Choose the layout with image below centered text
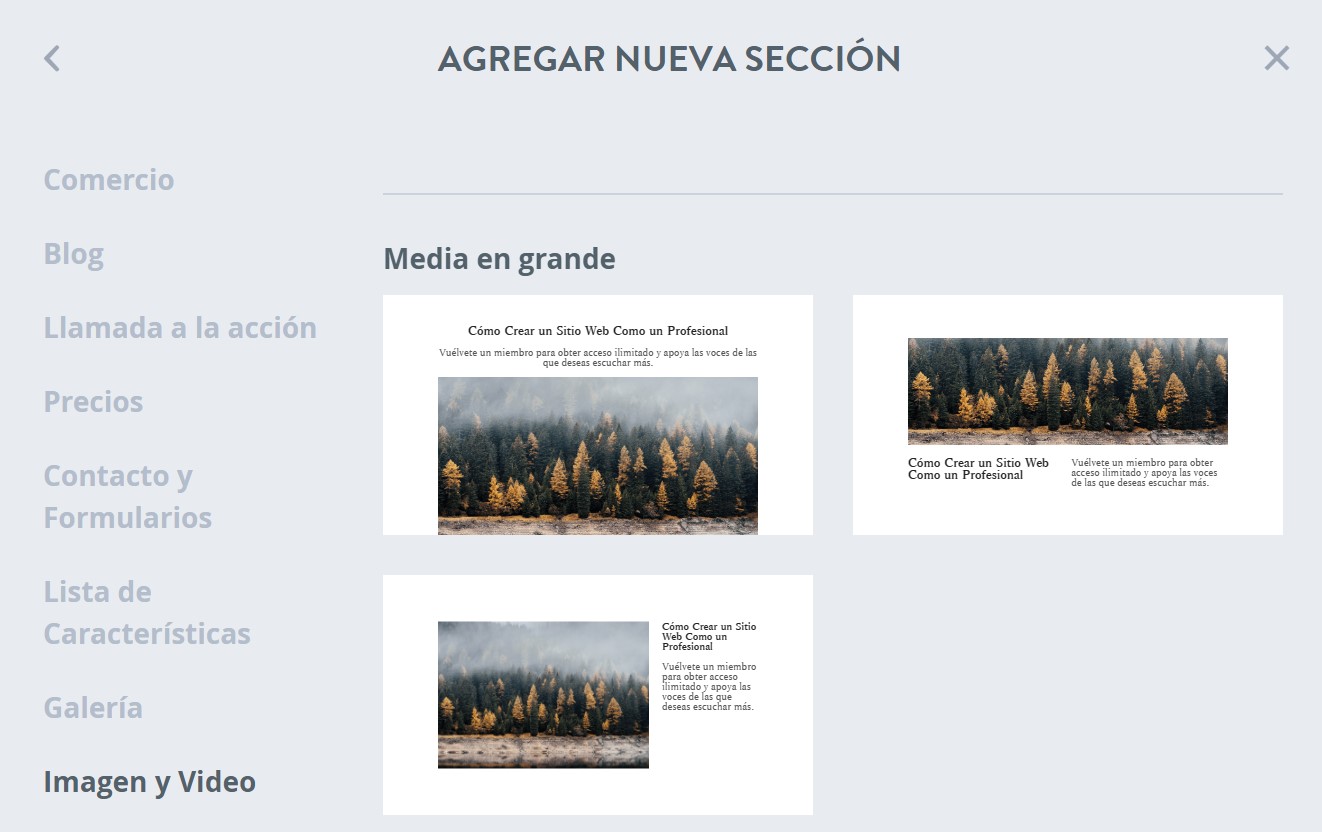 click(597, 415)
